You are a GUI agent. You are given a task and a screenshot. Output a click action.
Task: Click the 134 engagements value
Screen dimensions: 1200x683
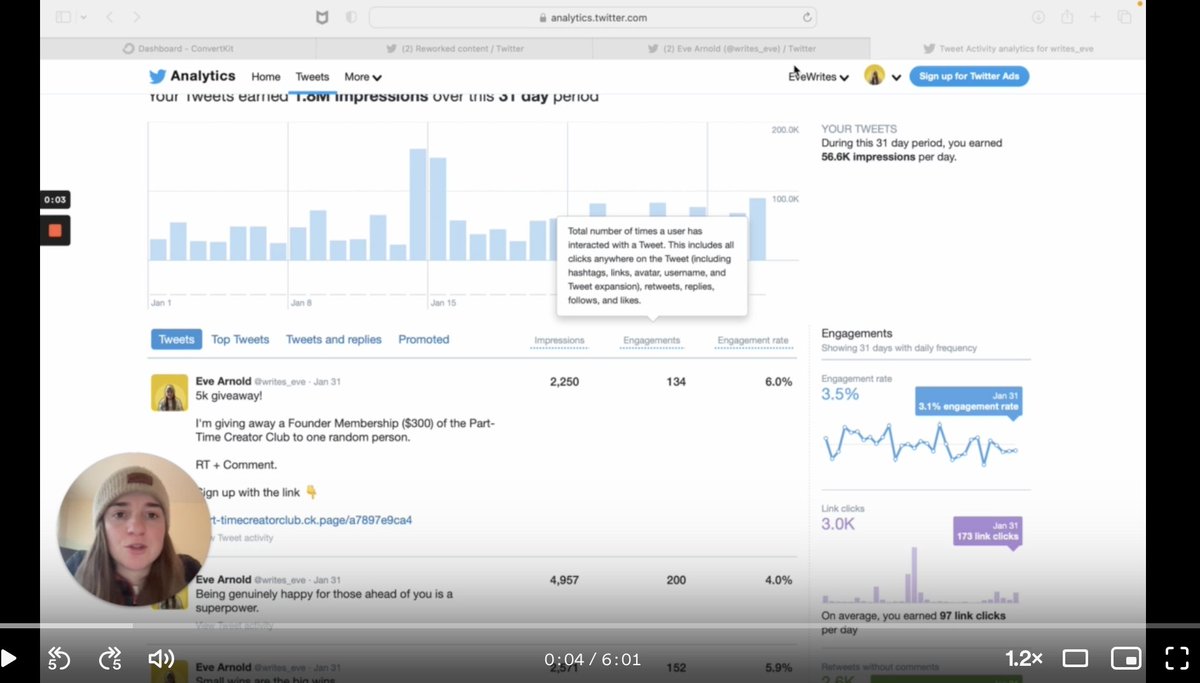pos(676,382)
